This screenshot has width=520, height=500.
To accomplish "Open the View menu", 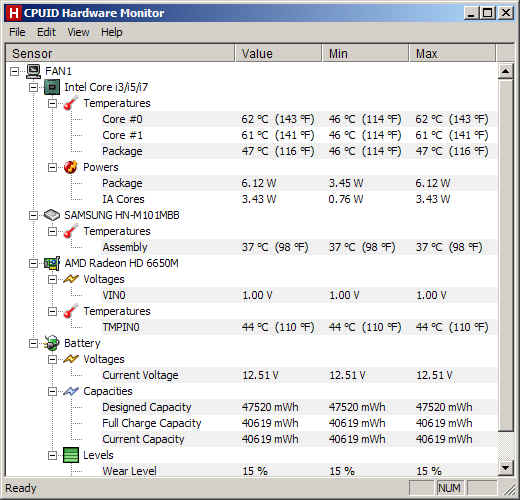I will (78, 32).
